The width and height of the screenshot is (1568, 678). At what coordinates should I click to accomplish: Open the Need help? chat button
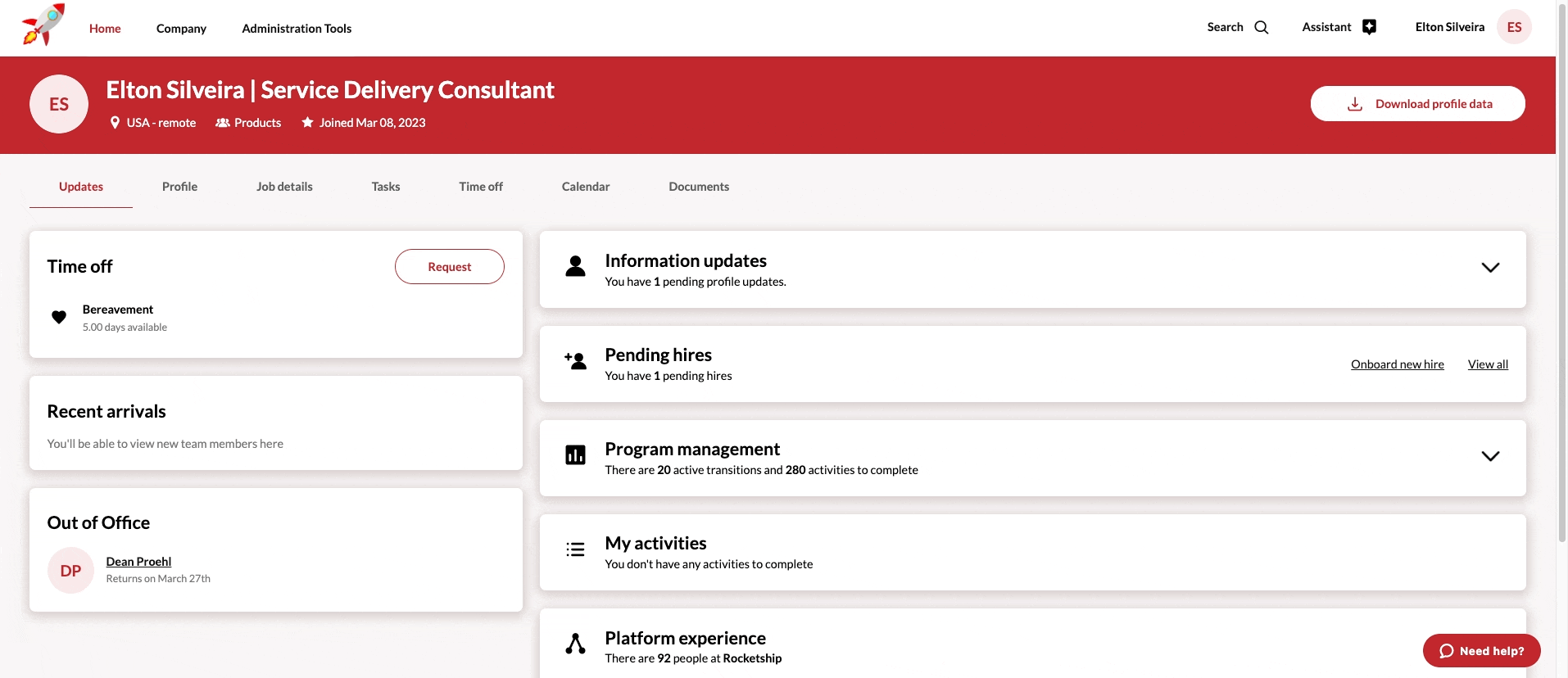(1481, 651)
